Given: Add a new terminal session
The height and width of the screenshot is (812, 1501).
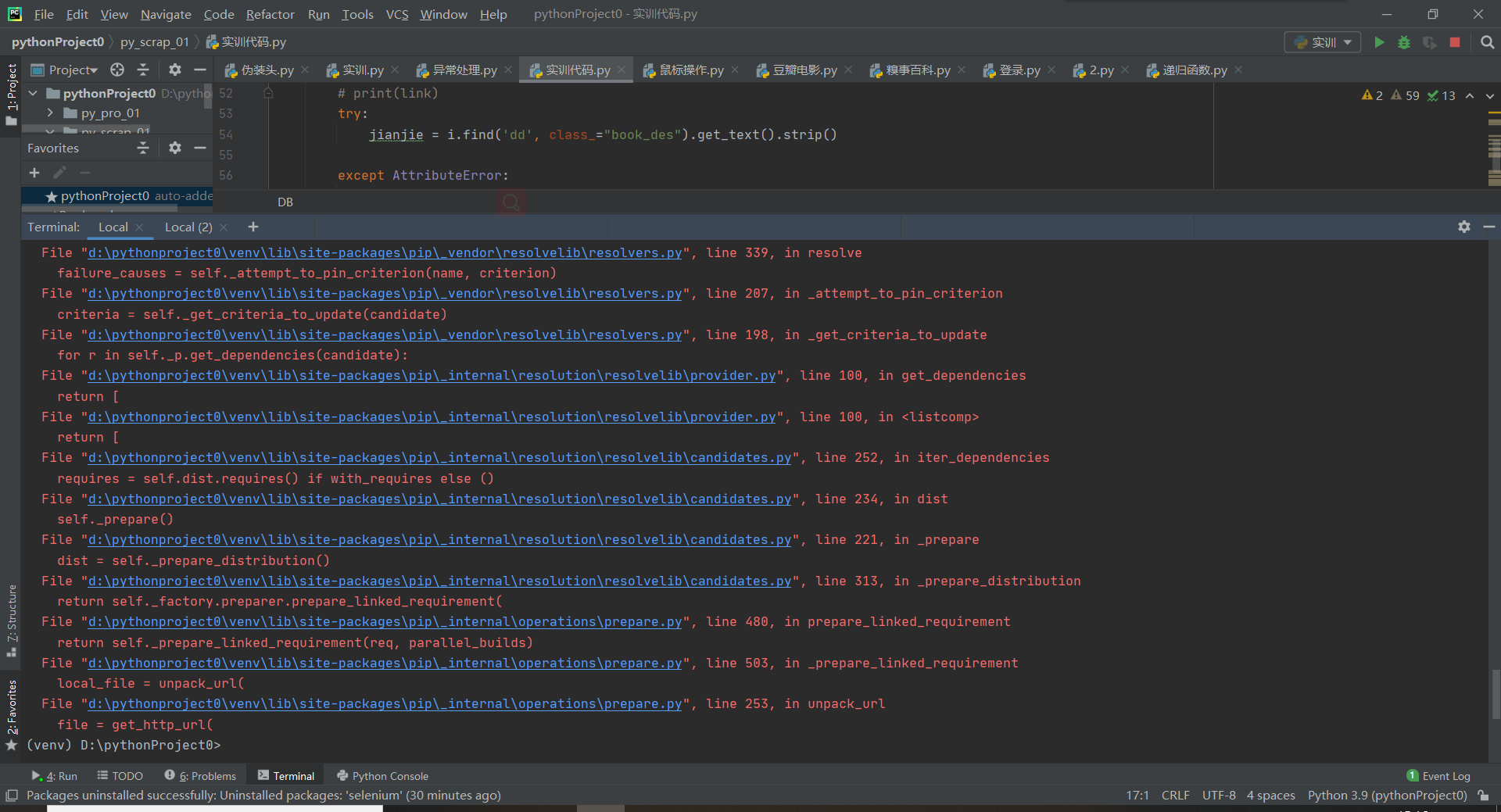Looking at the screenshot, I should tap(253, 227).
